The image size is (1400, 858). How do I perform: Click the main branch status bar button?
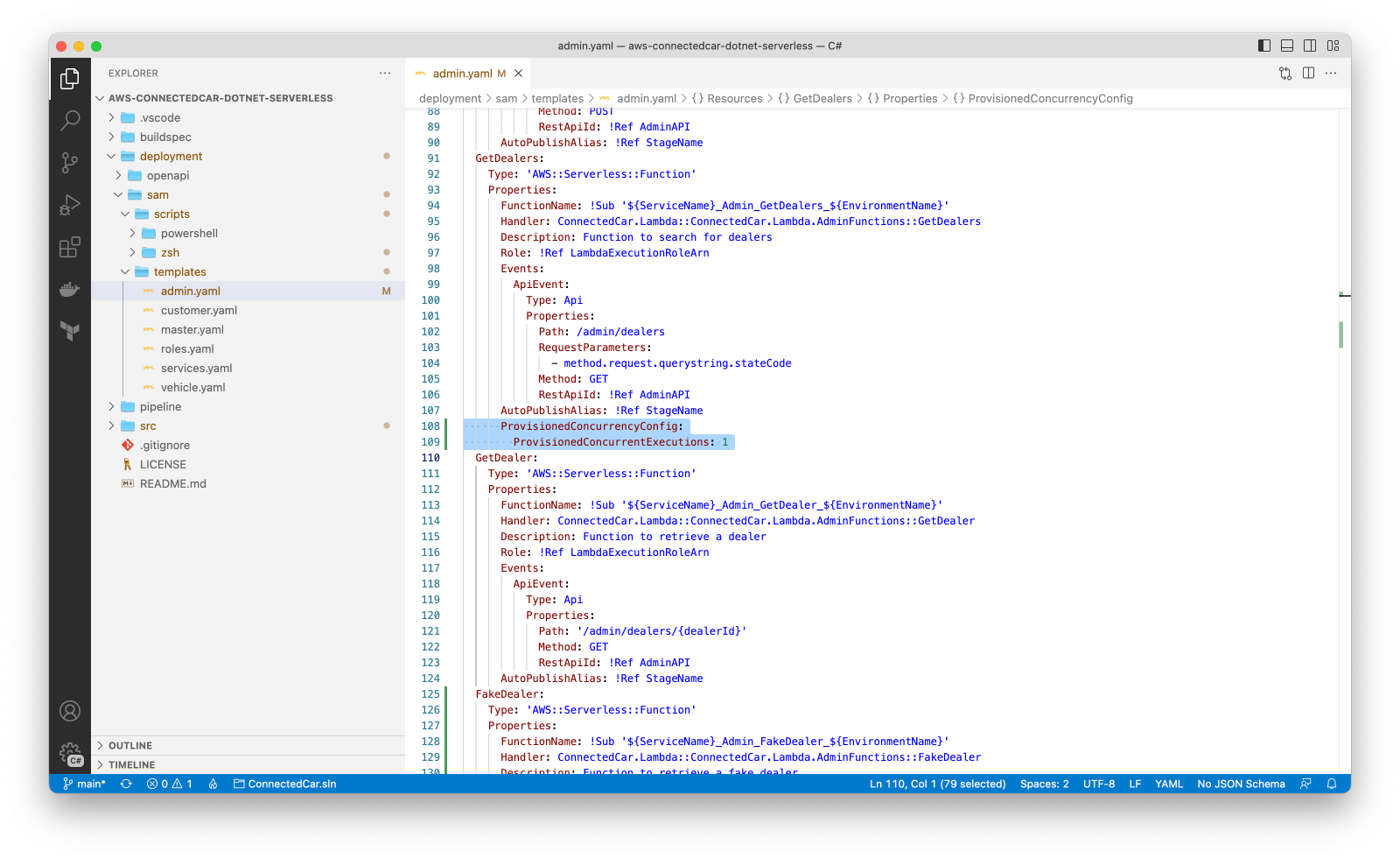click(x=85, y=784)
